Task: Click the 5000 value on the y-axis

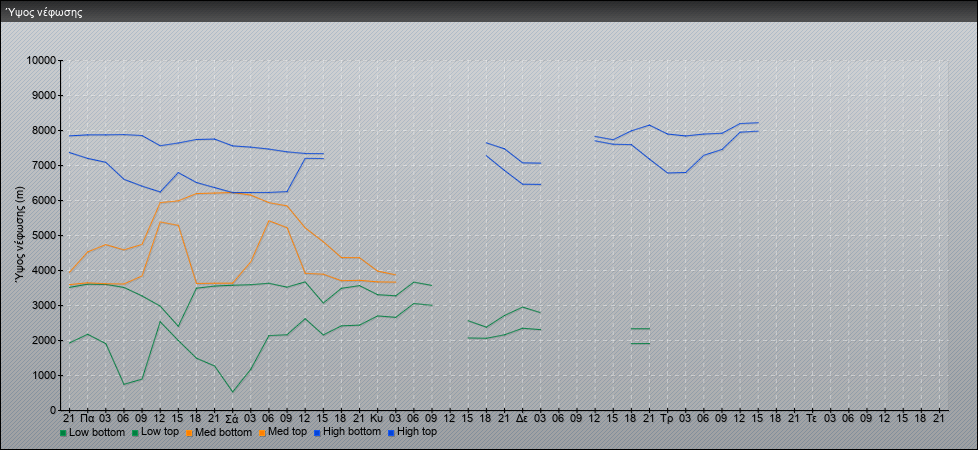Action: click(44, 235)
